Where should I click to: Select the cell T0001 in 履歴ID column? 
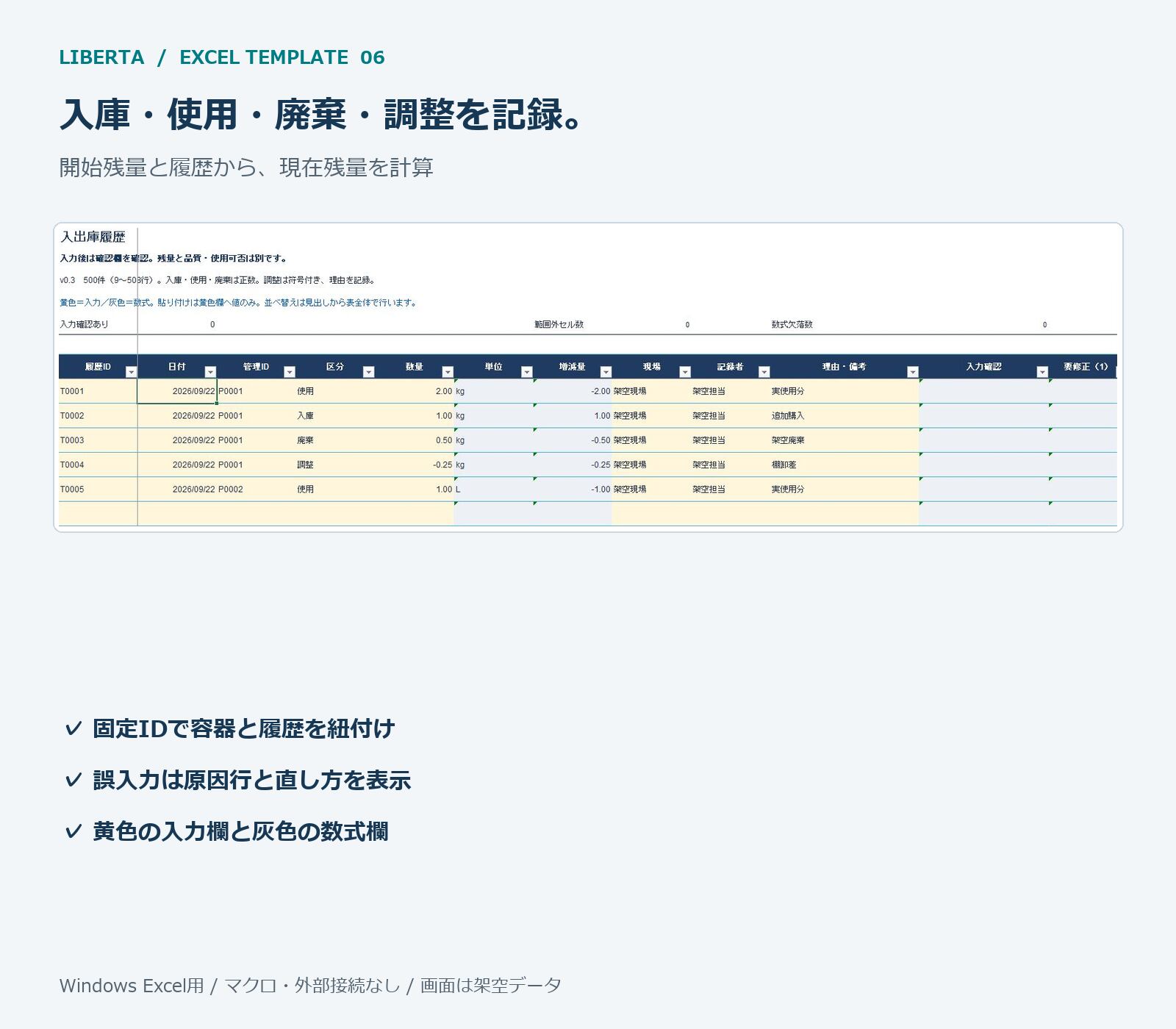coord(98,391)
